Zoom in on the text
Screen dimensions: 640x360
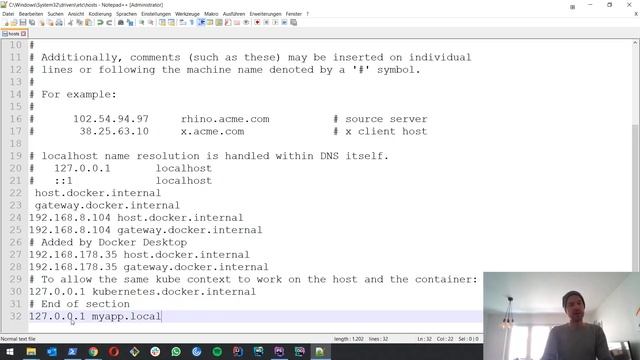coord(142,22)
